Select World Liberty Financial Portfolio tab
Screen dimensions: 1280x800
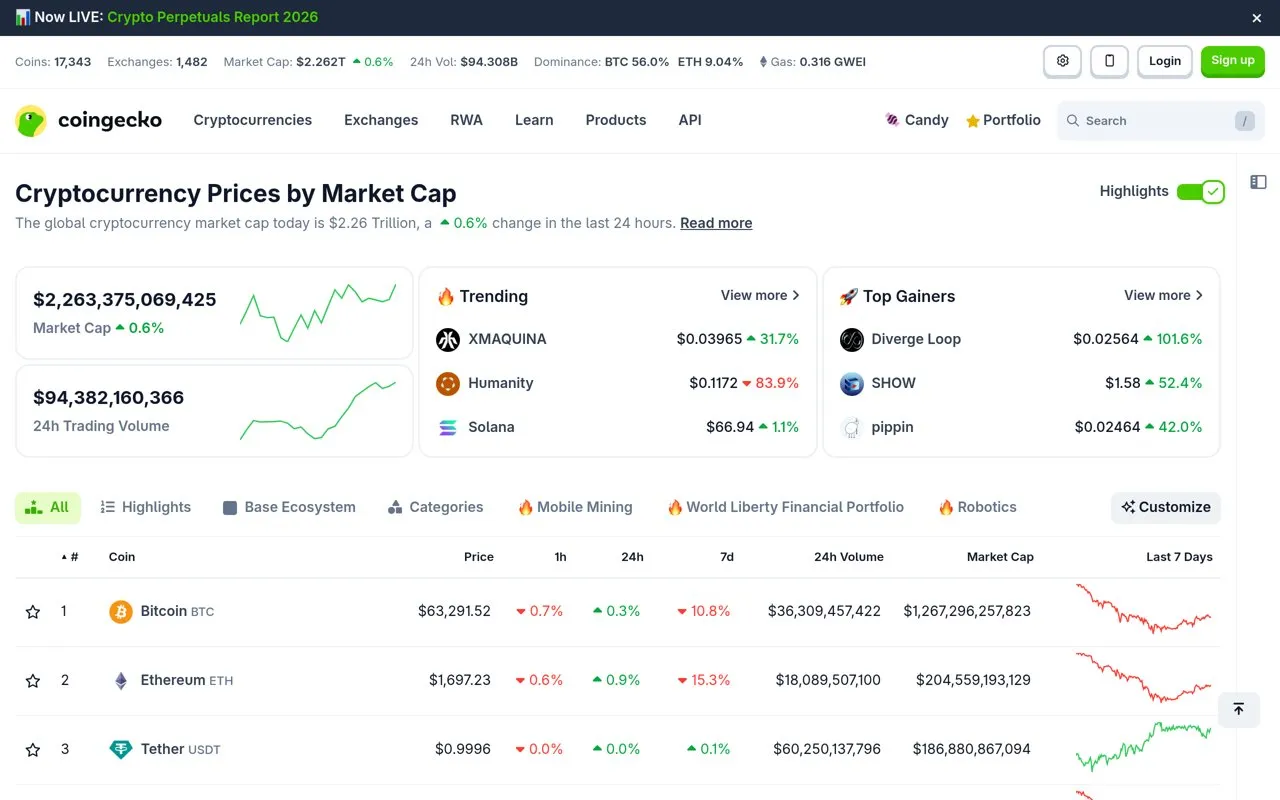coord(785,507)
